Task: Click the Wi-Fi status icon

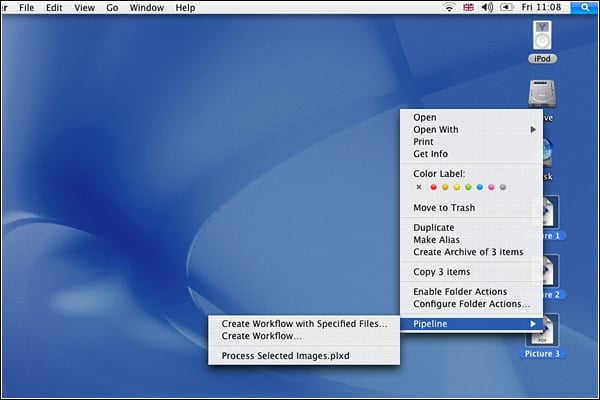Action: pyautogui.click(x=449, y=7)
